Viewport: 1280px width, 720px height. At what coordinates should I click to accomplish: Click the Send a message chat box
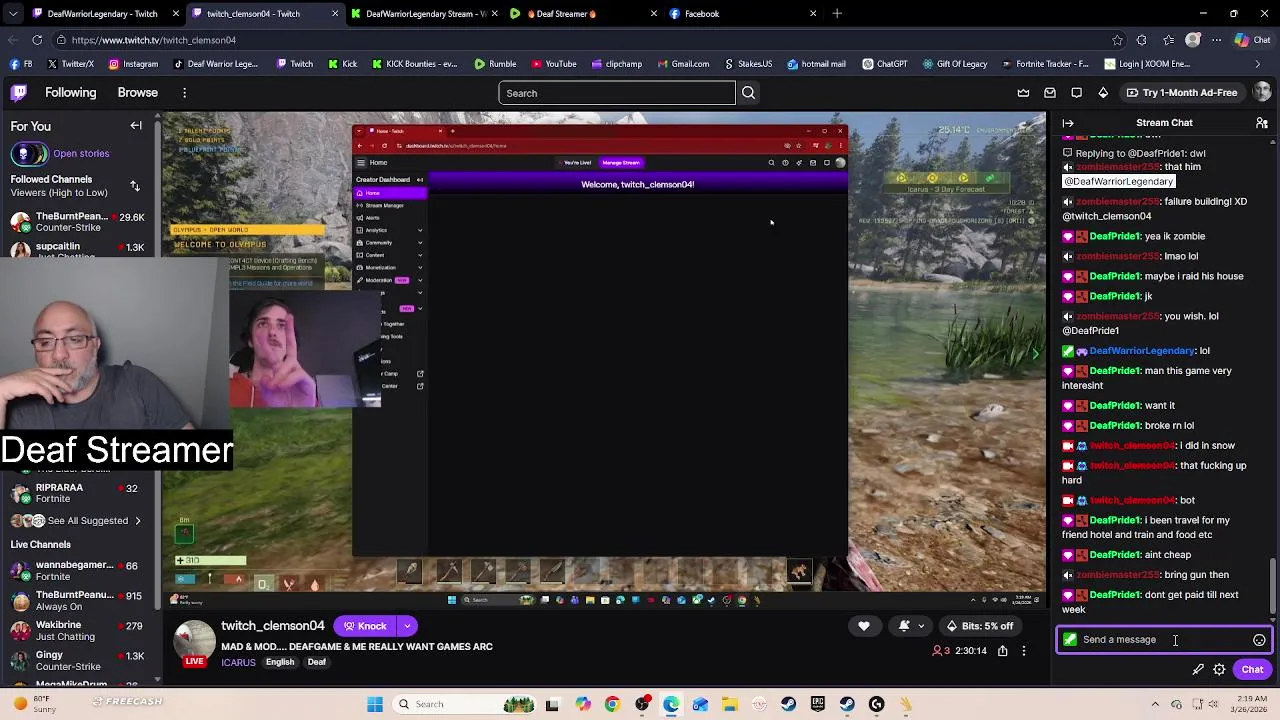[1164, 640]
